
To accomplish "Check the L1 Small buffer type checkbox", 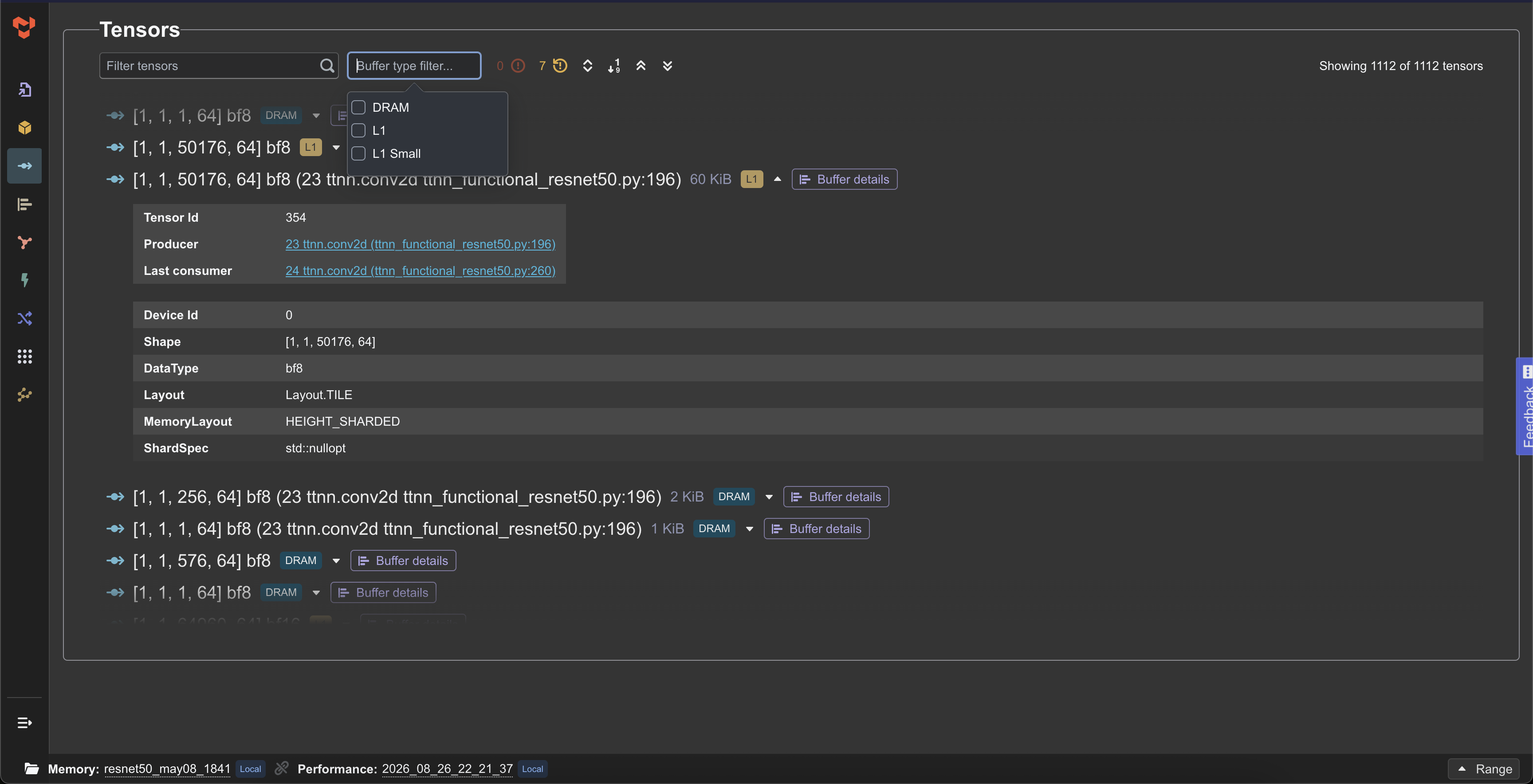I will [x=358, y=153].
